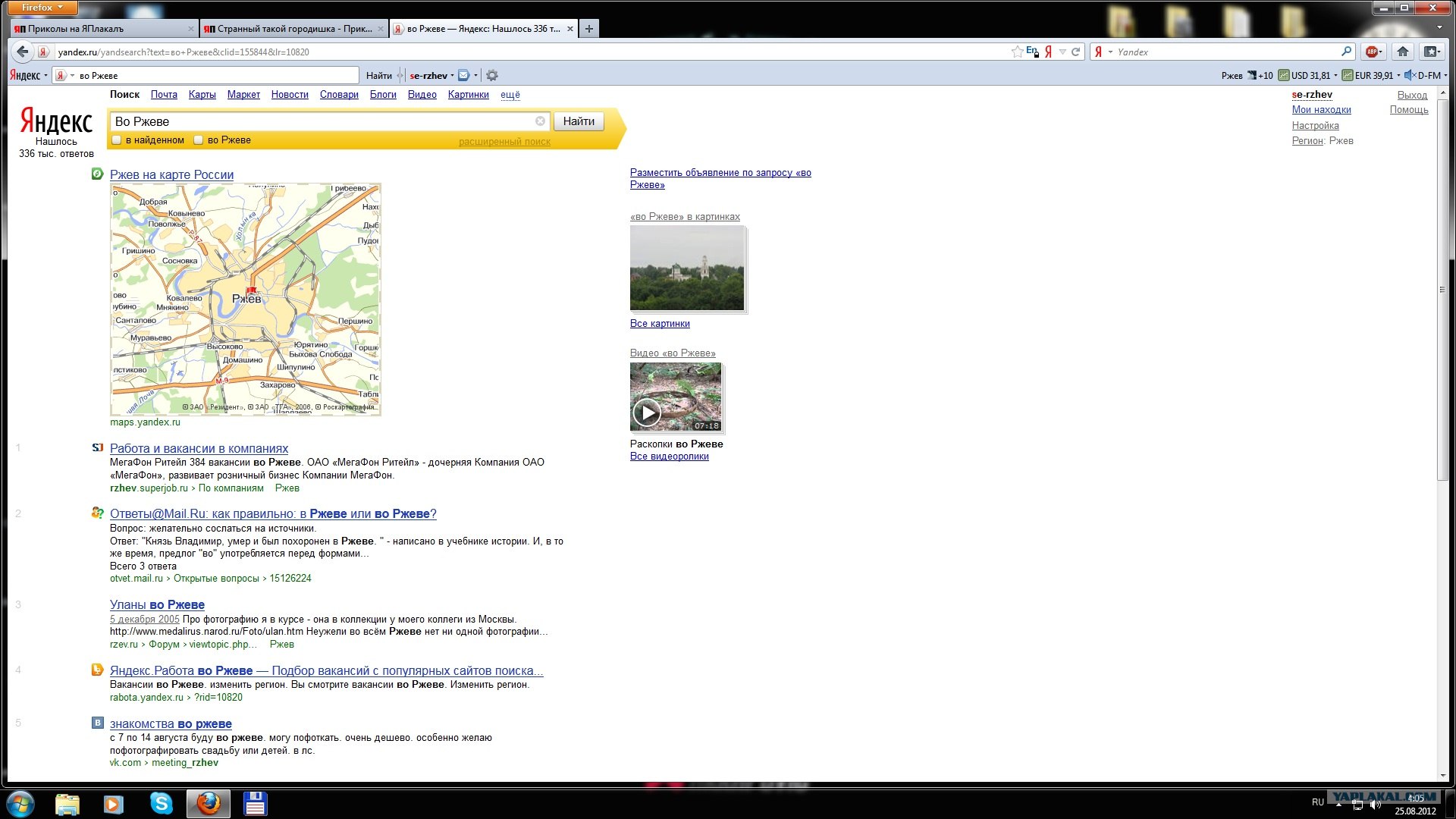Click the floppy-disk app on the taskbar
The height and width of the screenshot is (819, 1456).
255,804
